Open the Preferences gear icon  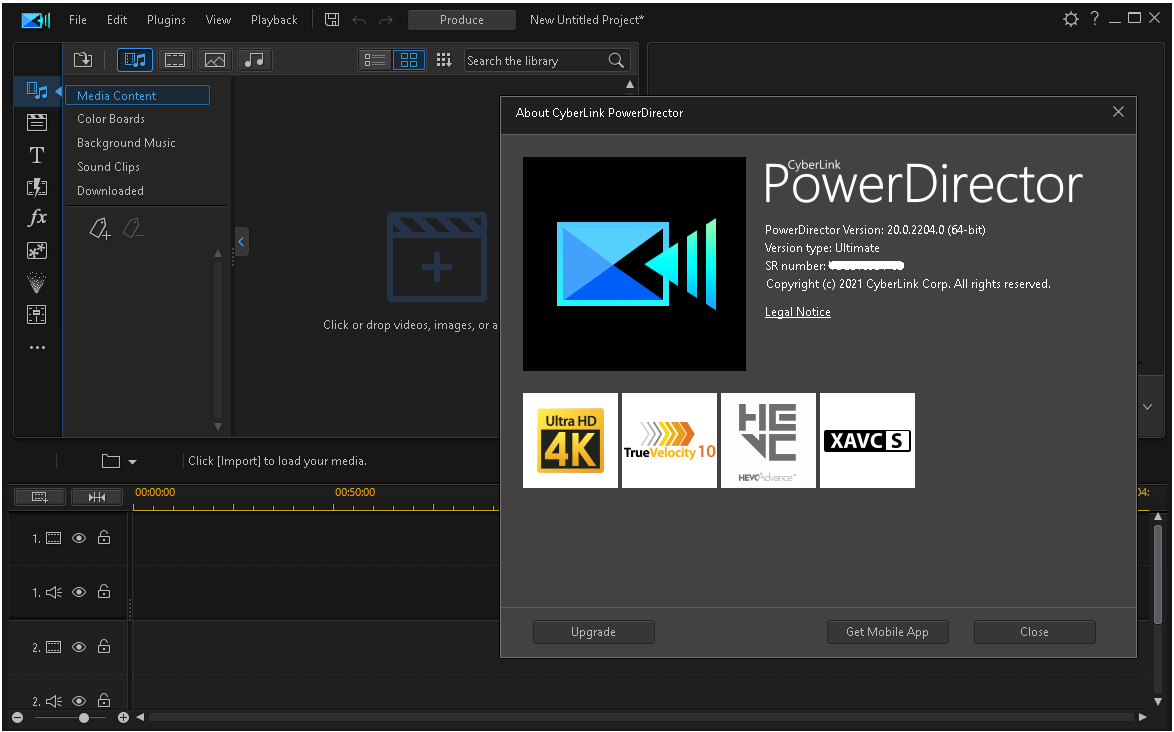1071,19
